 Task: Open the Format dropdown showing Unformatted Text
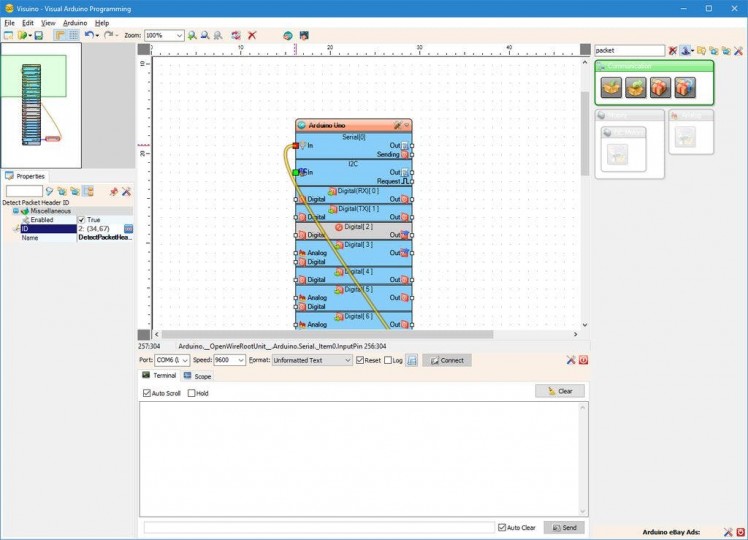[x=349, y=360]
